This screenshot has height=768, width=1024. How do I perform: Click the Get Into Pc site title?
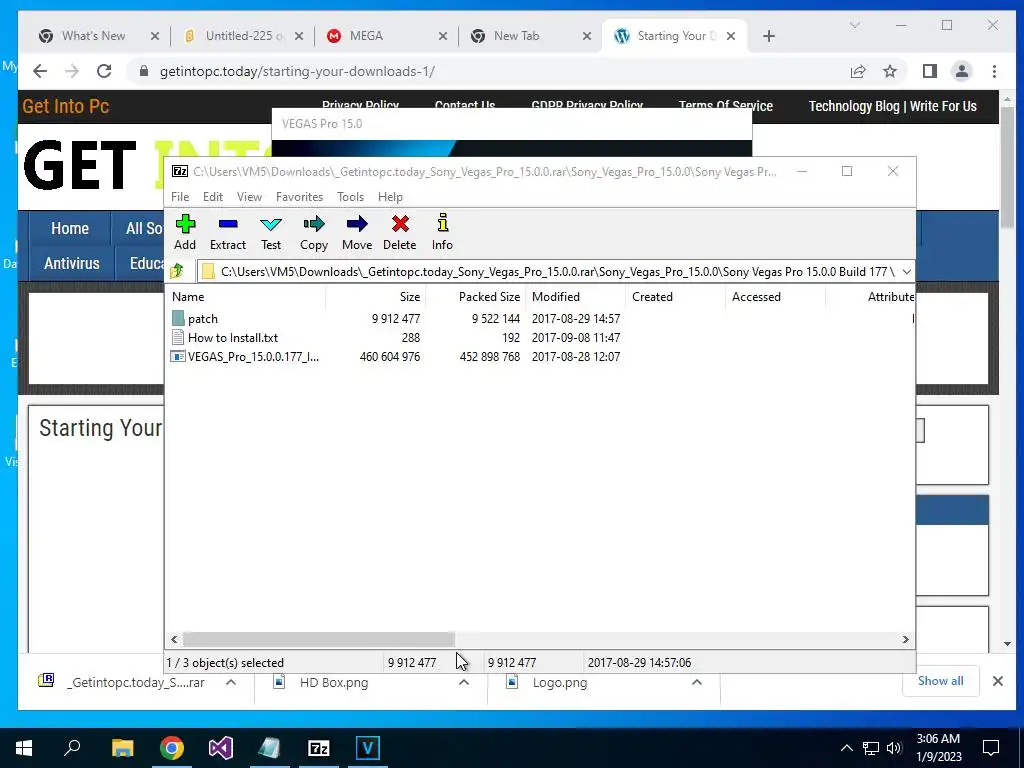[x=65, y=106]
